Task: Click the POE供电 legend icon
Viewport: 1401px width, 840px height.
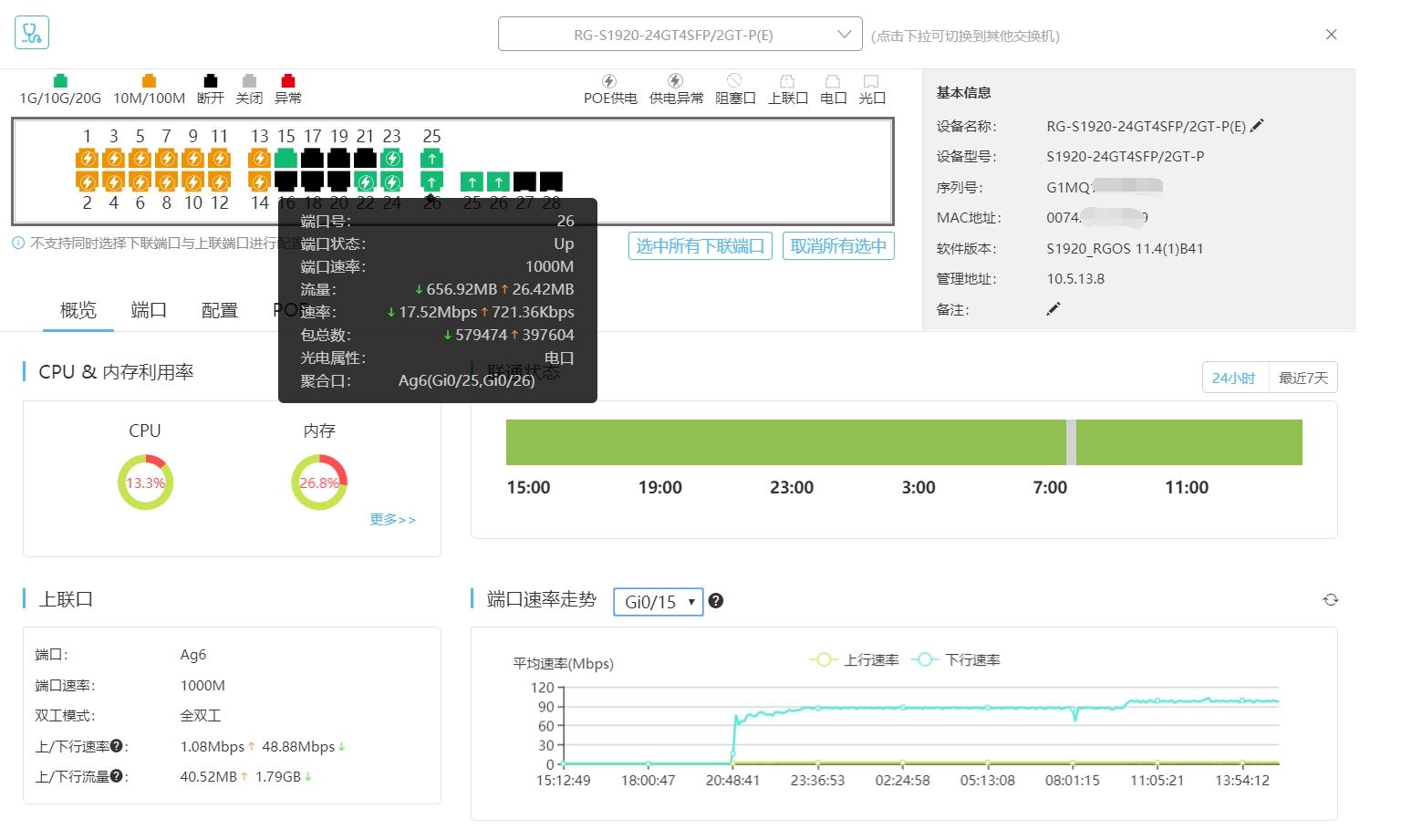Action: pos(609,81)
